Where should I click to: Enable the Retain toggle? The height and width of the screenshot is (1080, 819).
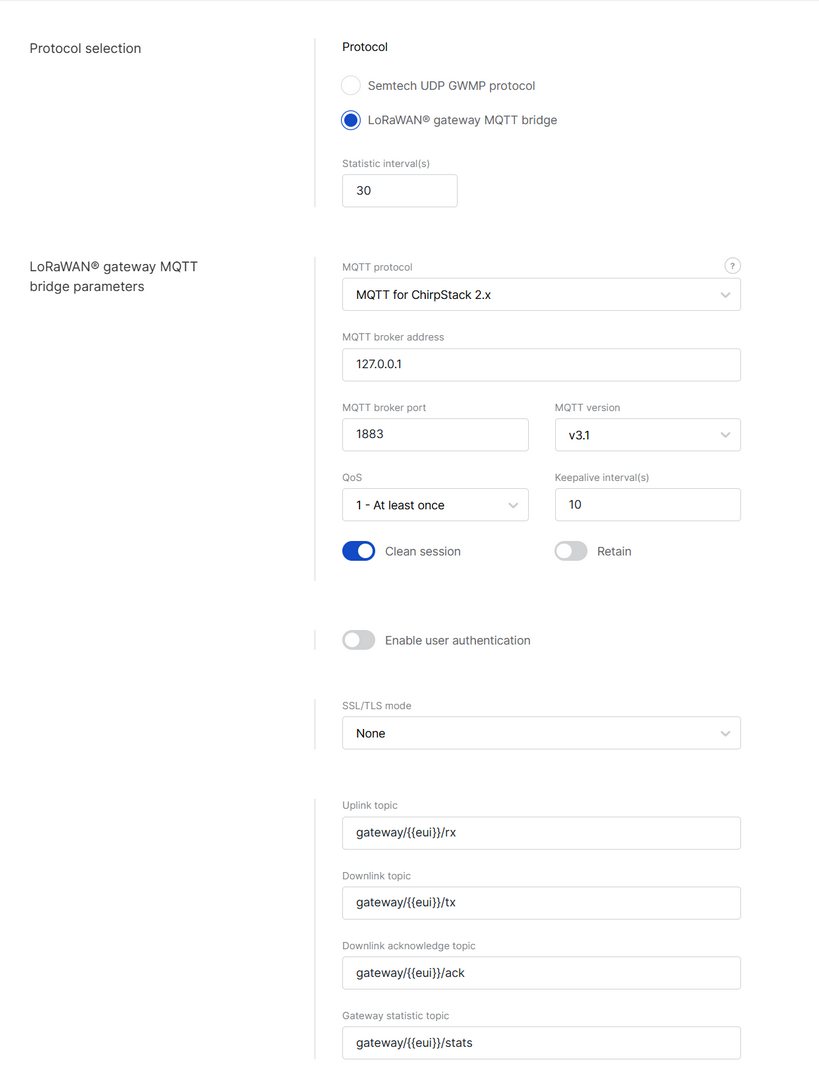click(570, 551)
